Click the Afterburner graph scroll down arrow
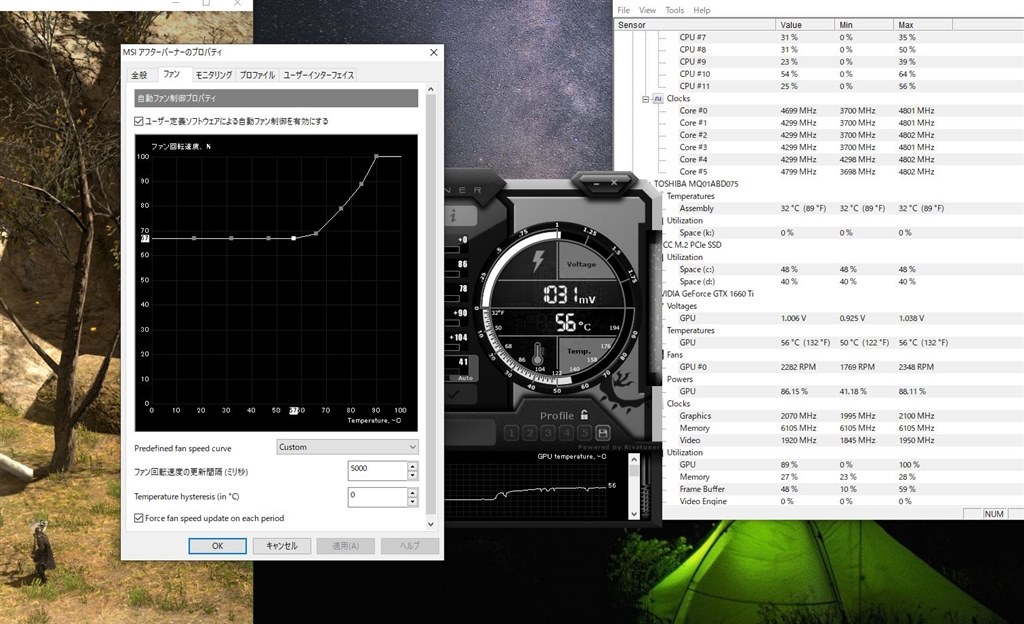Image resolution: width=1024 pixels, height=624 pixels. coord(633,513)
